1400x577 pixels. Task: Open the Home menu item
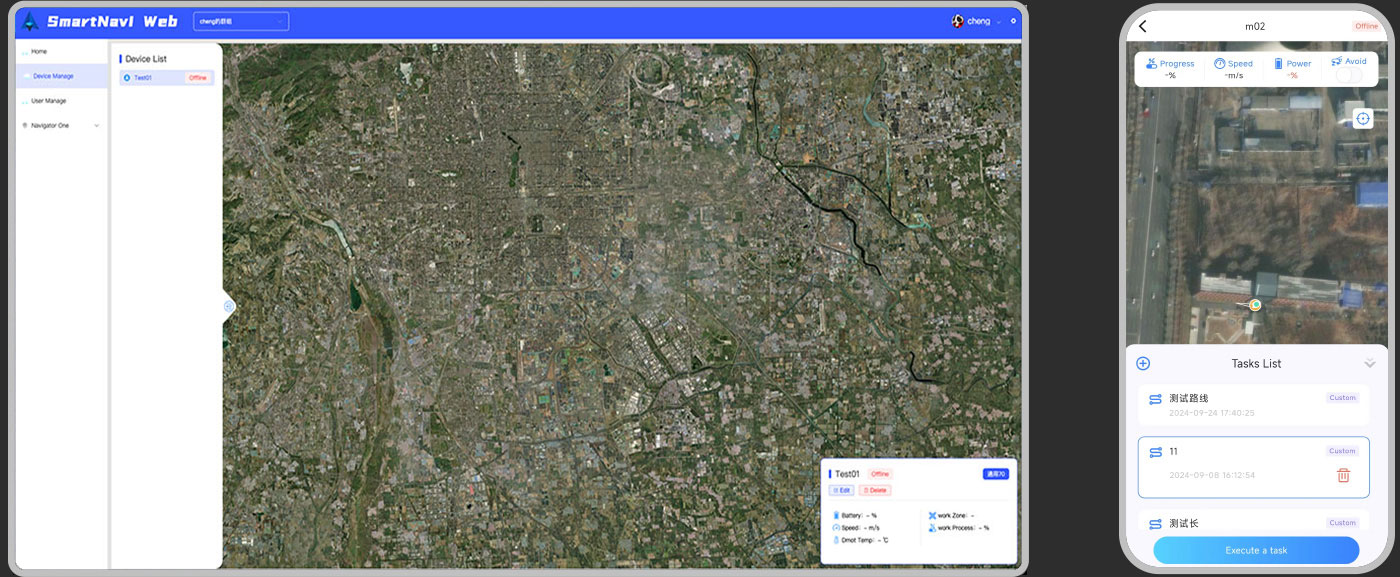point(39,51)
